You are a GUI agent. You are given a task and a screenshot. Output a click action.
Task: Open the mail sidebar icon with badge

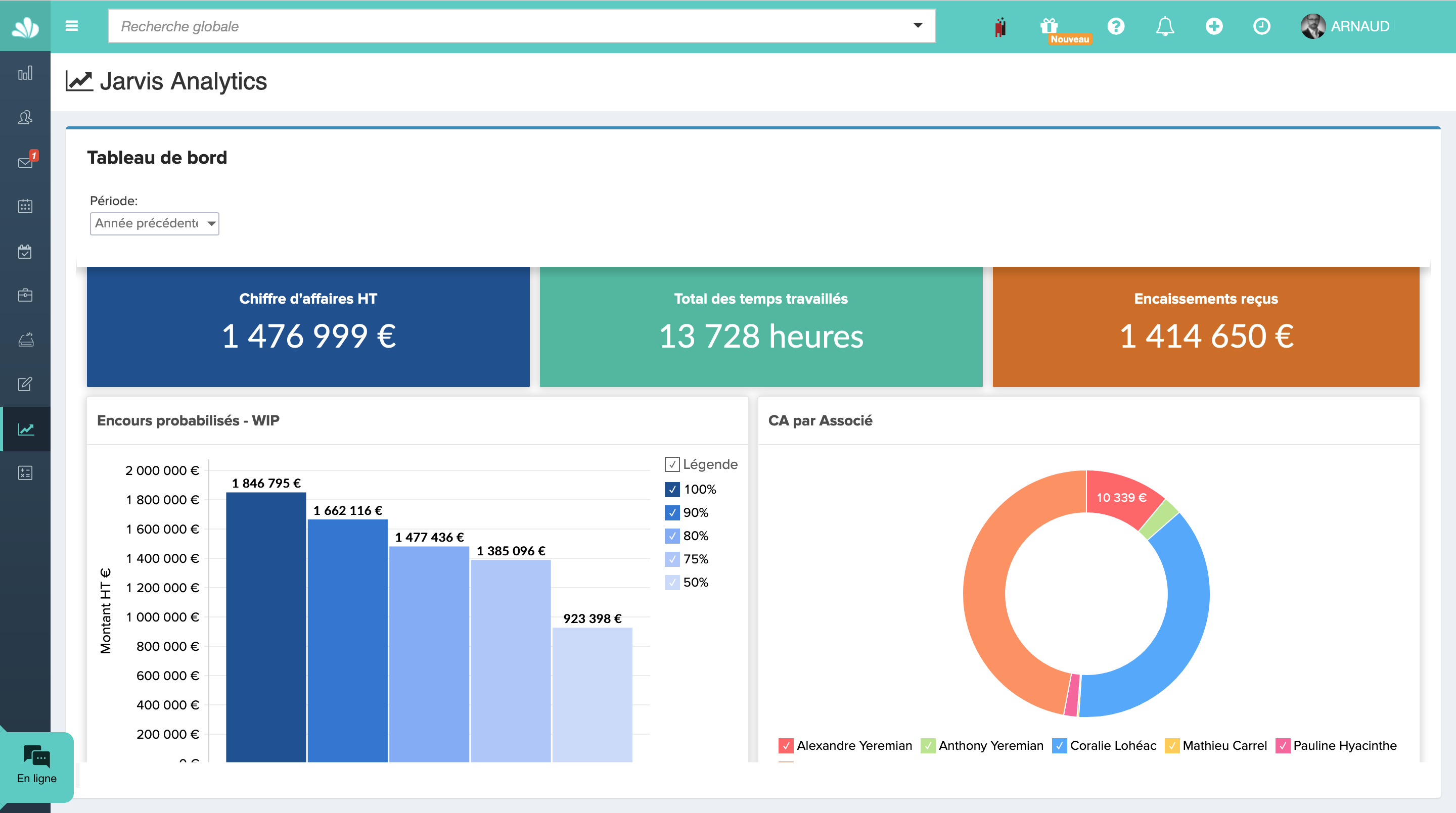point(25,162)
